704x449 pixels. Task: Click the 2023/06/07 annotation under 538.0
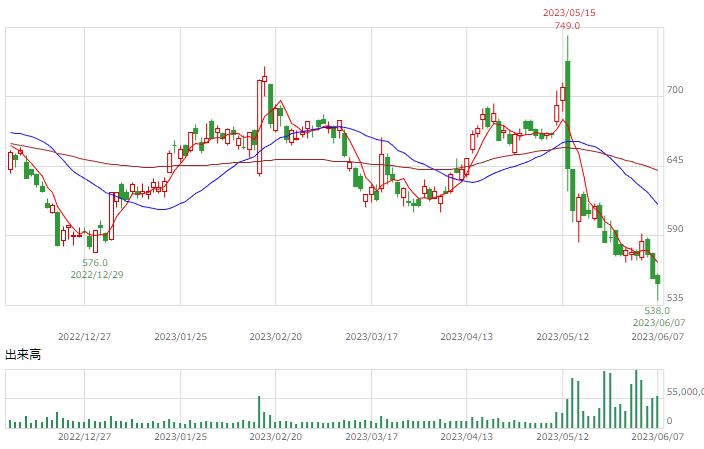click(659, 323)
